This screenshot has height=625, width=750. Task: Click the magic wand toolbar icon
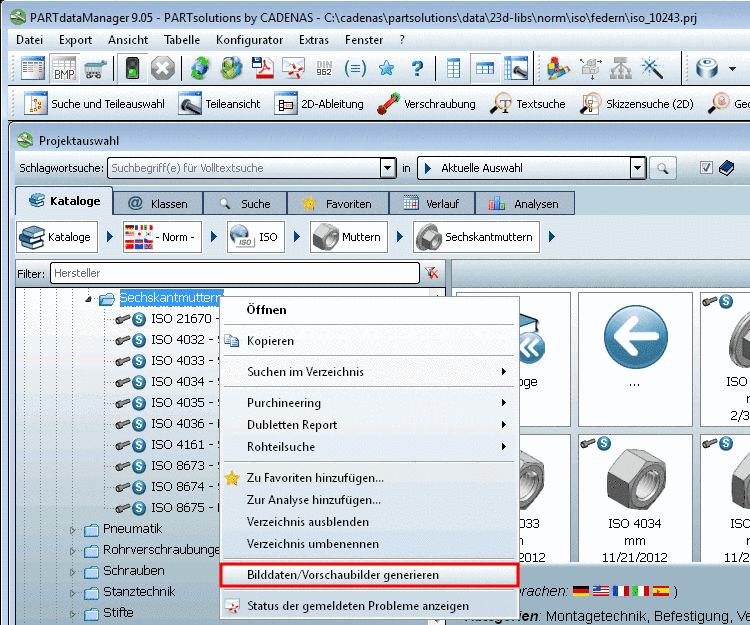pyautogui.click(x=651, y=68)
